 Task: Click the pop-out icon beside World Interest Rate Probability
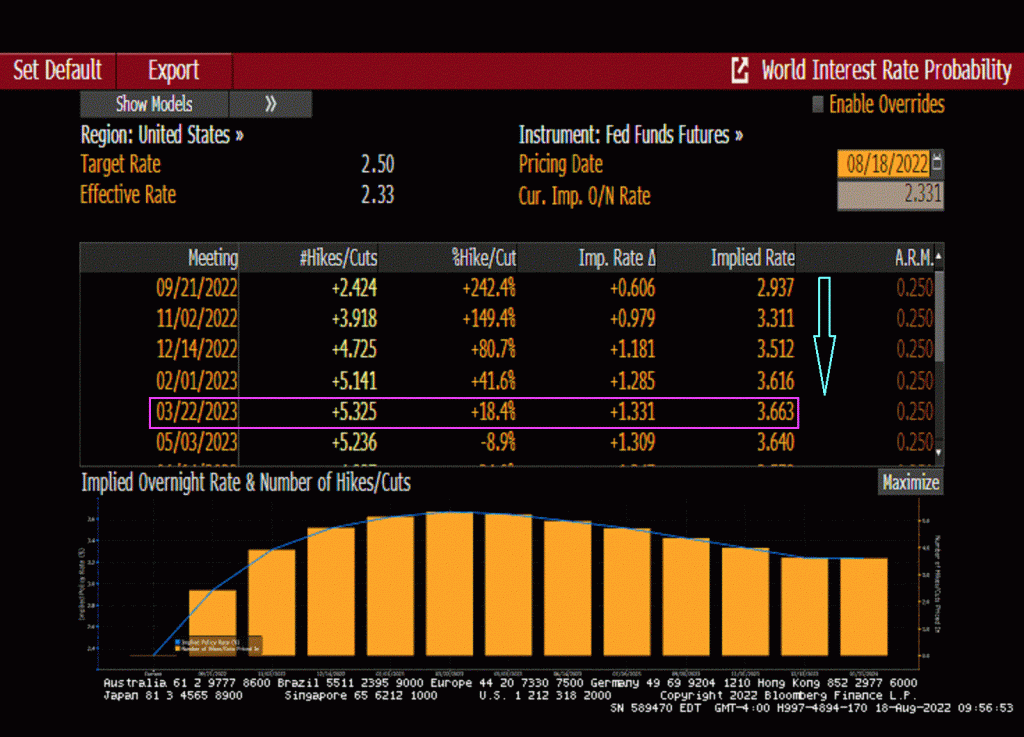pyautogui.click(x=740, y=71)
